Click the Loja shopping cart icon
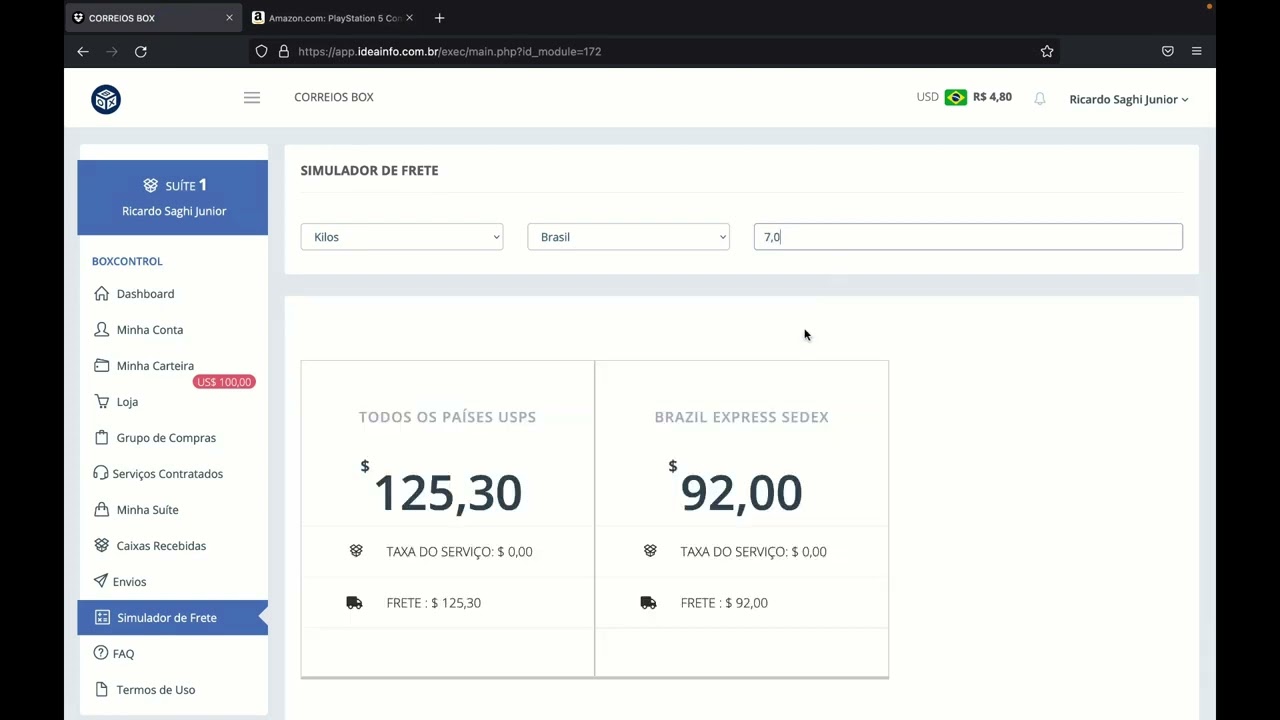The height and width of the screenshot is (720, 1280). 102,401
